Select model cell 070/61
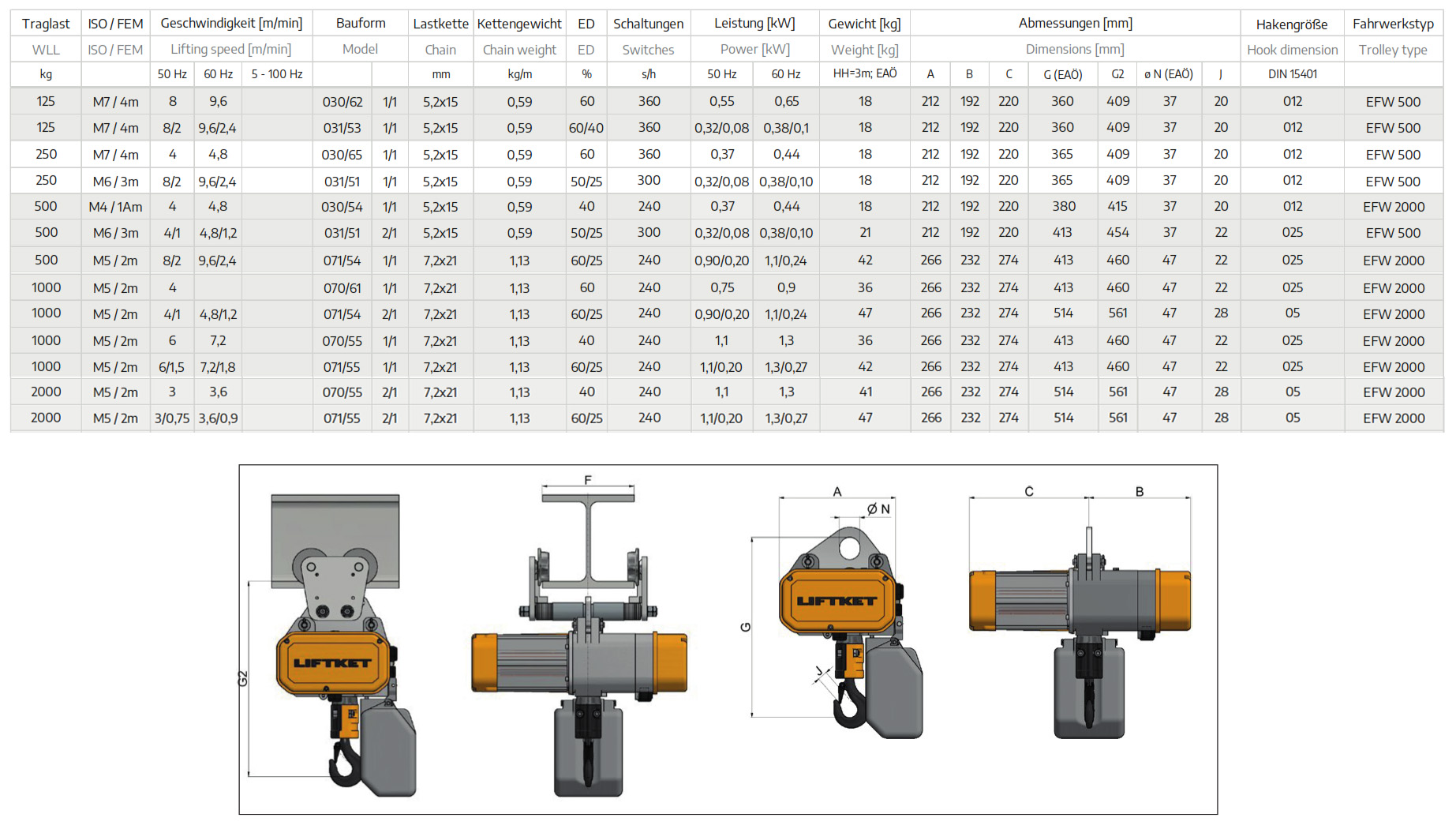Viewport: 1456px width, 829px height. tap(342, 288)
